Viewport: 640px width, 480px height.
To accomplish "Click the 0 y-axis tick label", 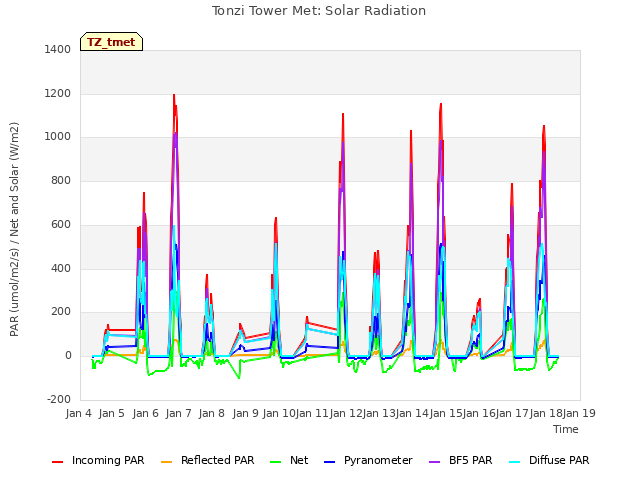I will point(68,356).
